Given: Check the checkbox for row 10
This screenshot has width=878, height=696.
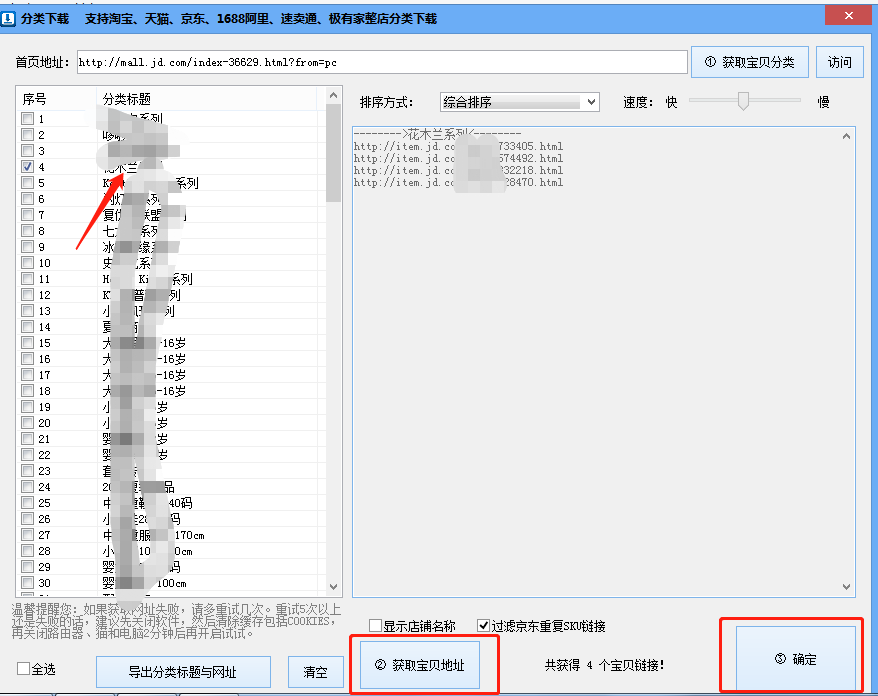Looking at the screenshot, I should tap(27, 263).
